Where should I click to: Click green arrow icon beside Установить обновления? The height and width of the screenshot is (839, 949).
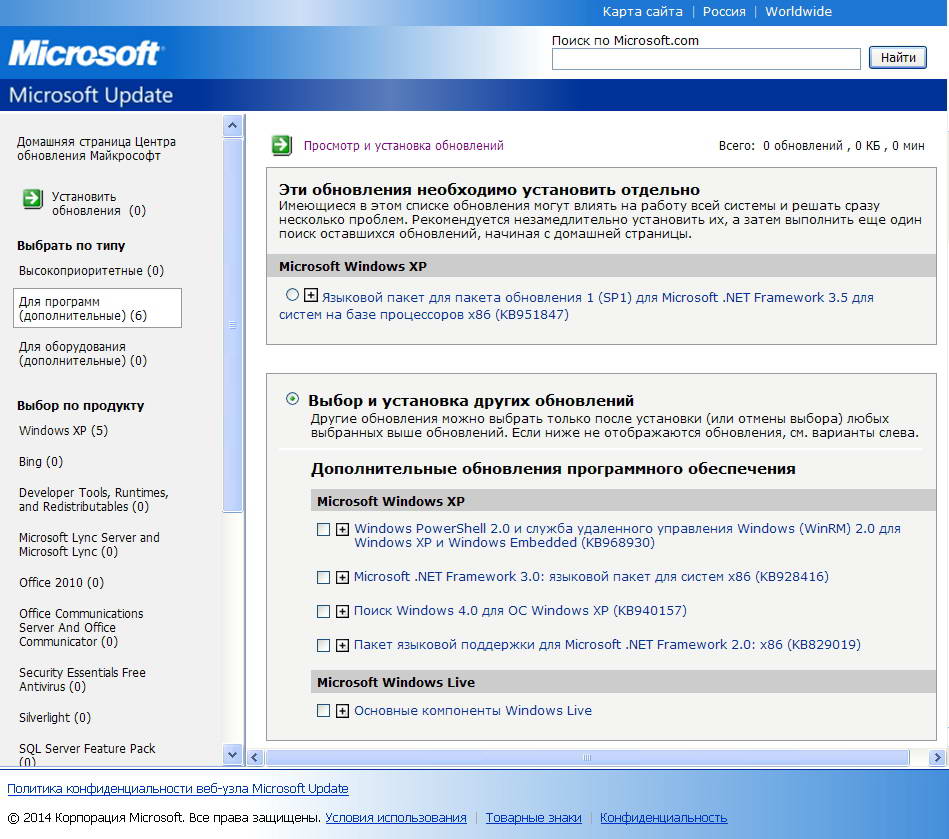click(x=33, y=198)
